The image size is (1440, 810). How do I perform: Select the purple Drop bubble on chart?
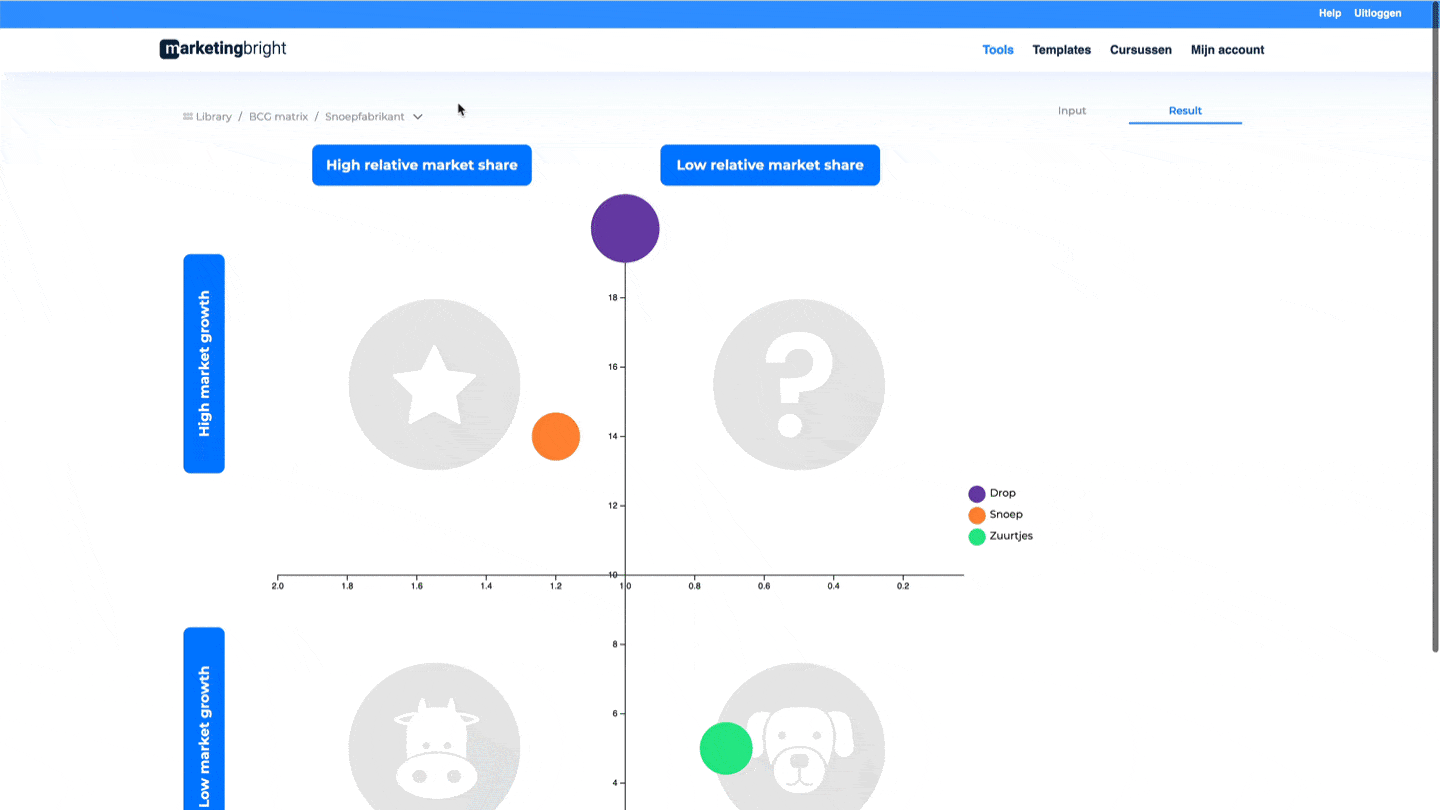pyautogui.click(x=625, y=228)
